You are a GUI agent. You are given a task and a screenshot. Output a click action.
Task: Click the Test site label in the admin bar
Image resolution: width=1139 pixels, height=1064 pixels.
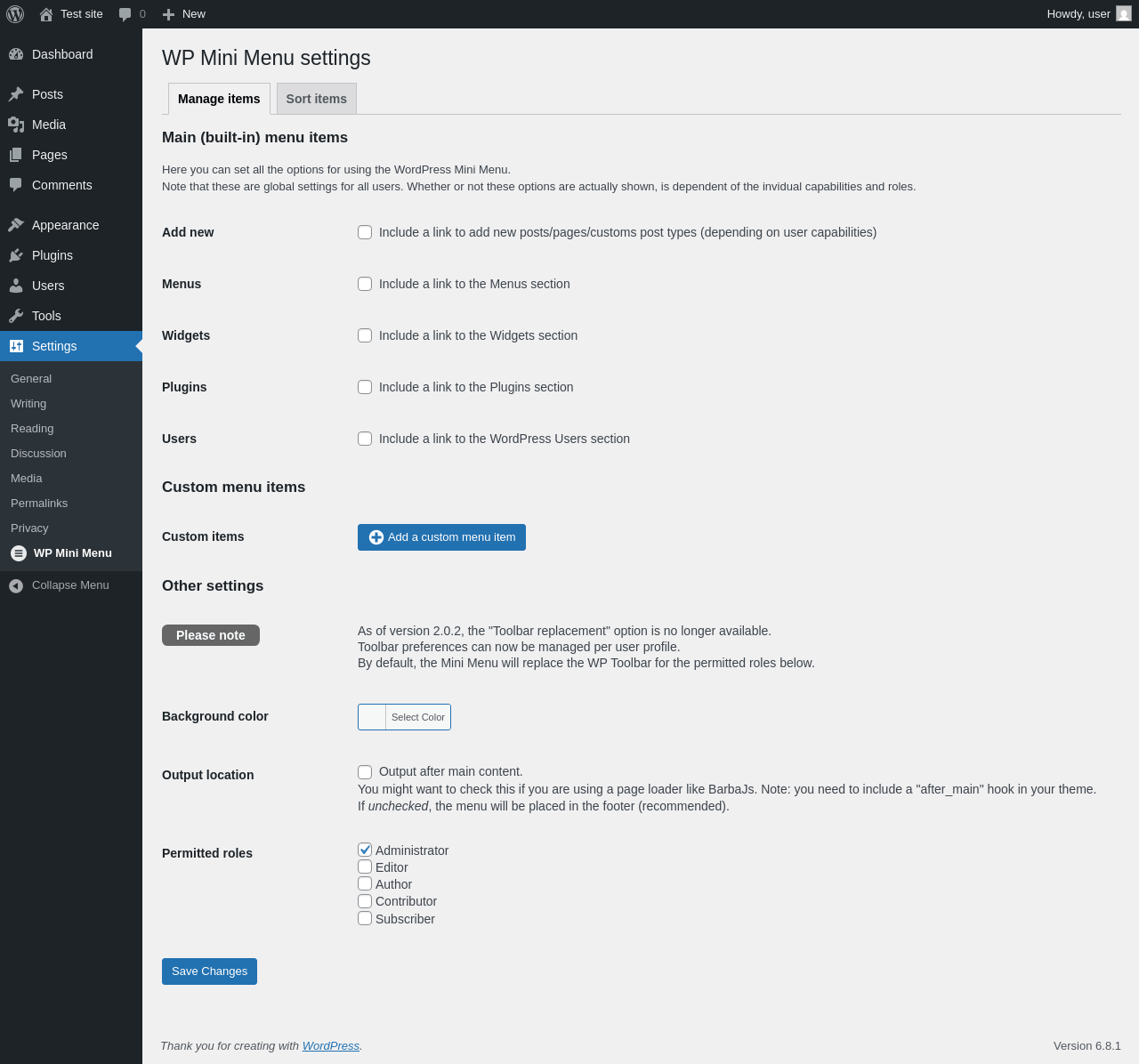tap(82, 14)
